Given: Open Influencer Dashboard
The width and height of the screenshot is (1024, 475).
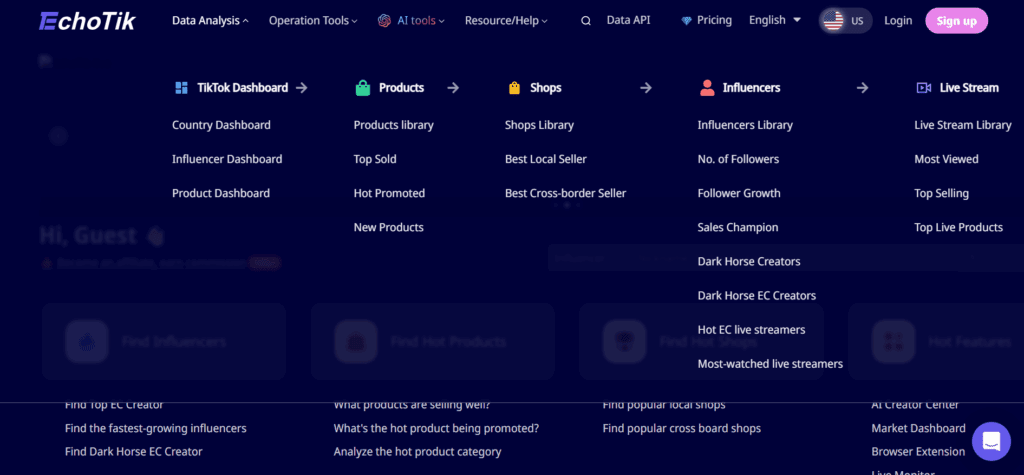Looking at the screenshot, I should tap(227, 159).
